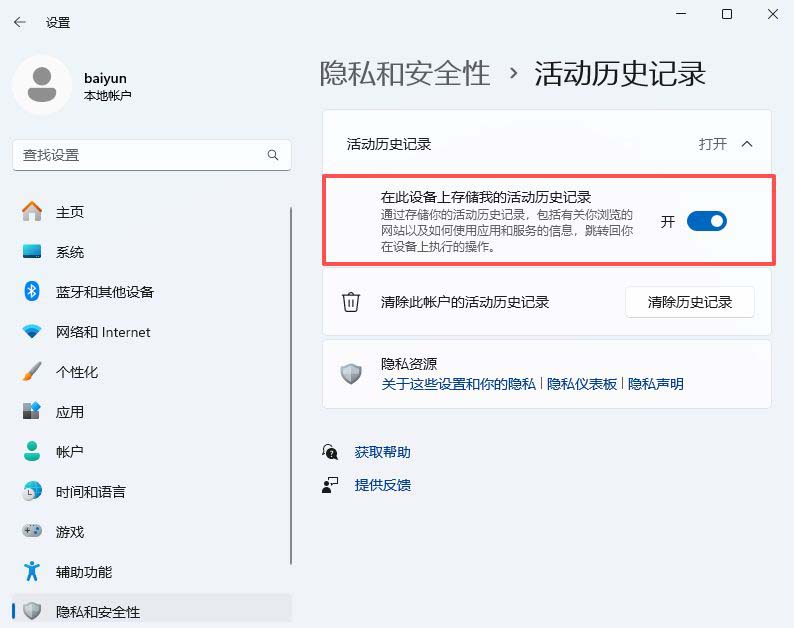
Task: Click the 隐私和安全性 shield icon in sidebar
Action: 32,611
